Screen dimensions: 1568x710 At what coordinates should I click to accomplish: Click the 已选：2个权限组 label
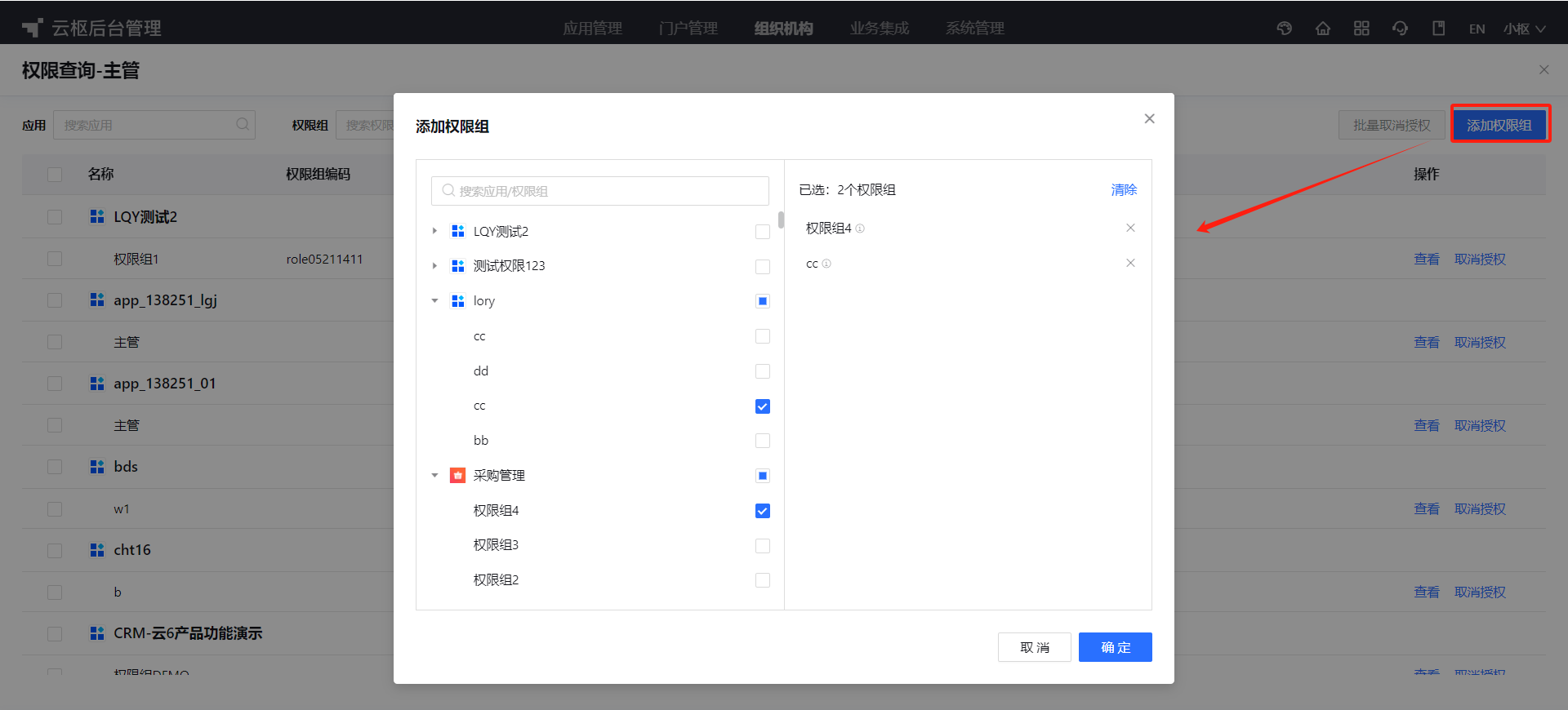pos(847,189)
